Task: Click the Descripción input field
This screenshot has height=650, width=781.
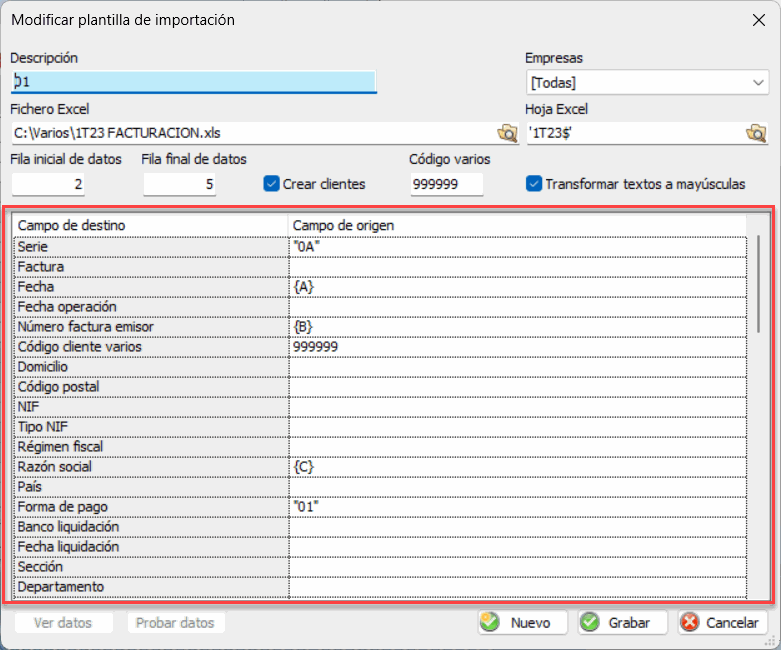Action: (x=193, y=81)
